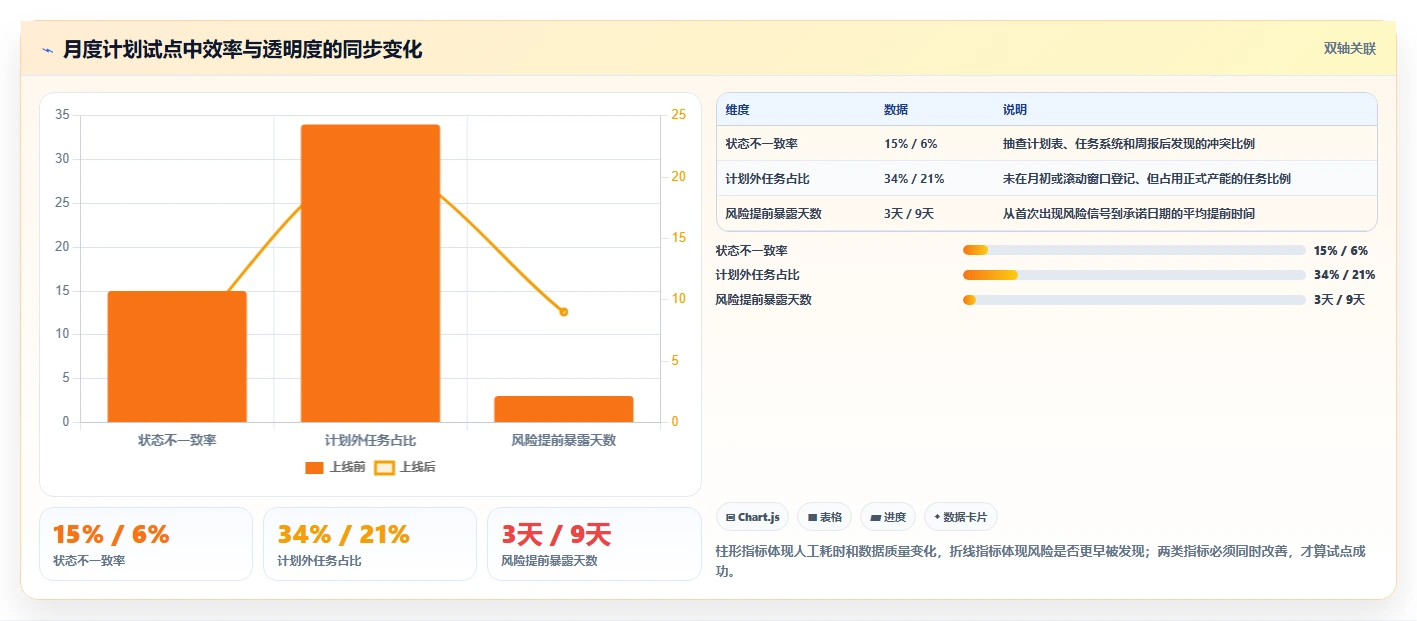This screenshot has width=1417, height=621.
Task: Click the icon in the Chart.js chip
Action: tap(731, 517)
